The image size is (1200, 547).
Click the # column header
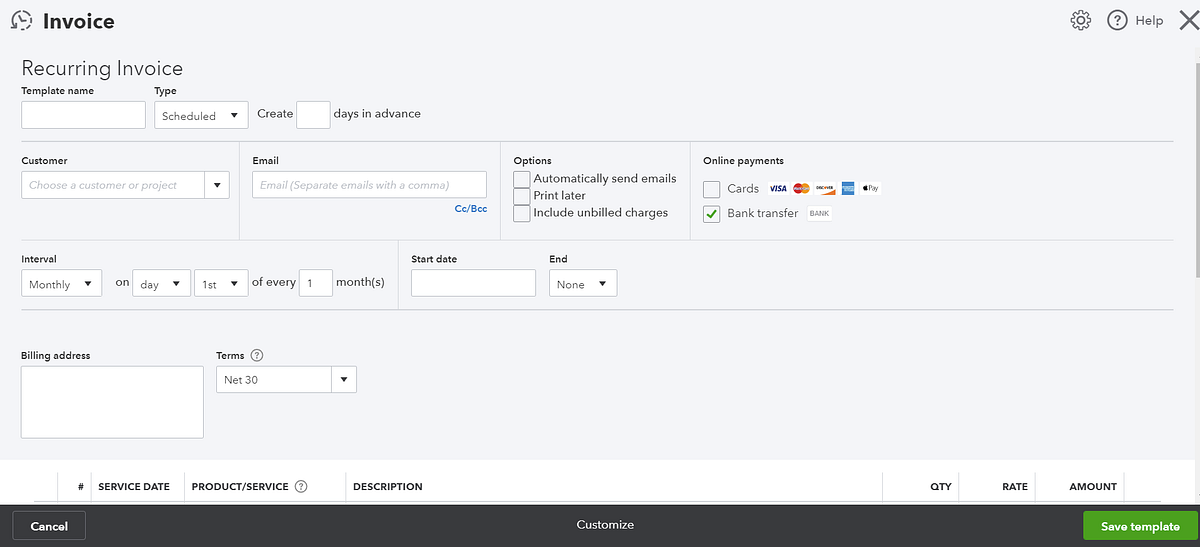[x=80, y=487]
